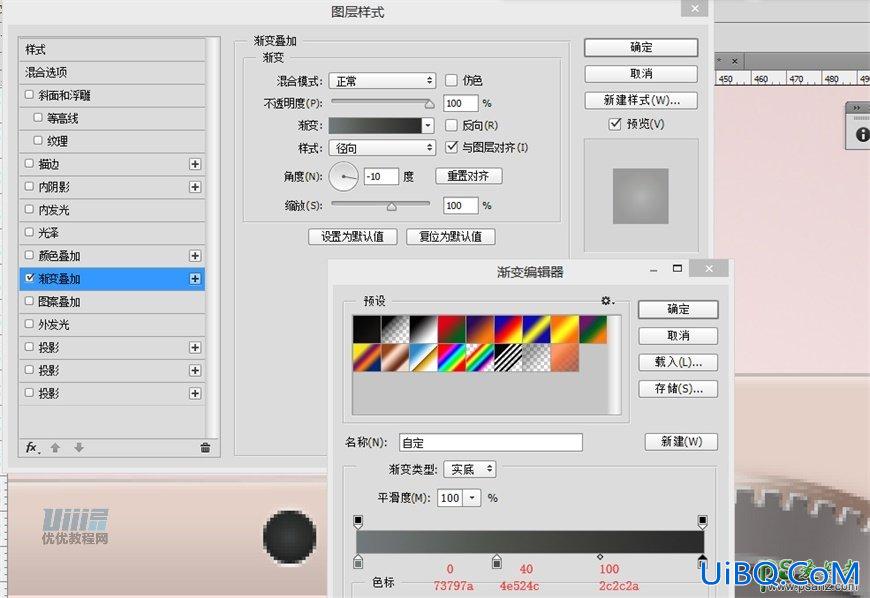
Task: Click the midpoint diamond below gradient bar
Action: pyautogui.click(x=600, y=556)
